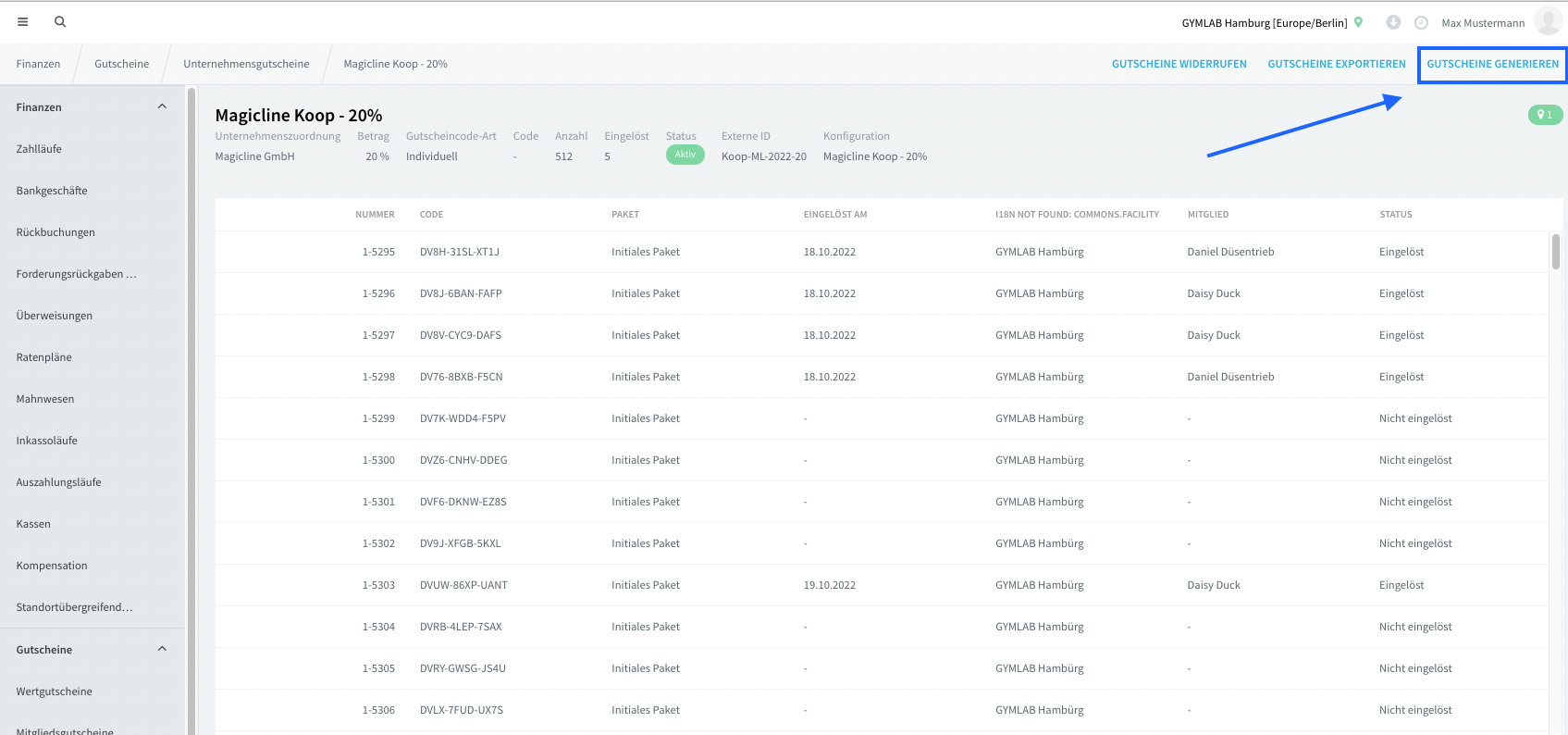Screen dimensions: 1568x735
Task: Sort by the EINGELÖST AM column header
Action: 835,215
